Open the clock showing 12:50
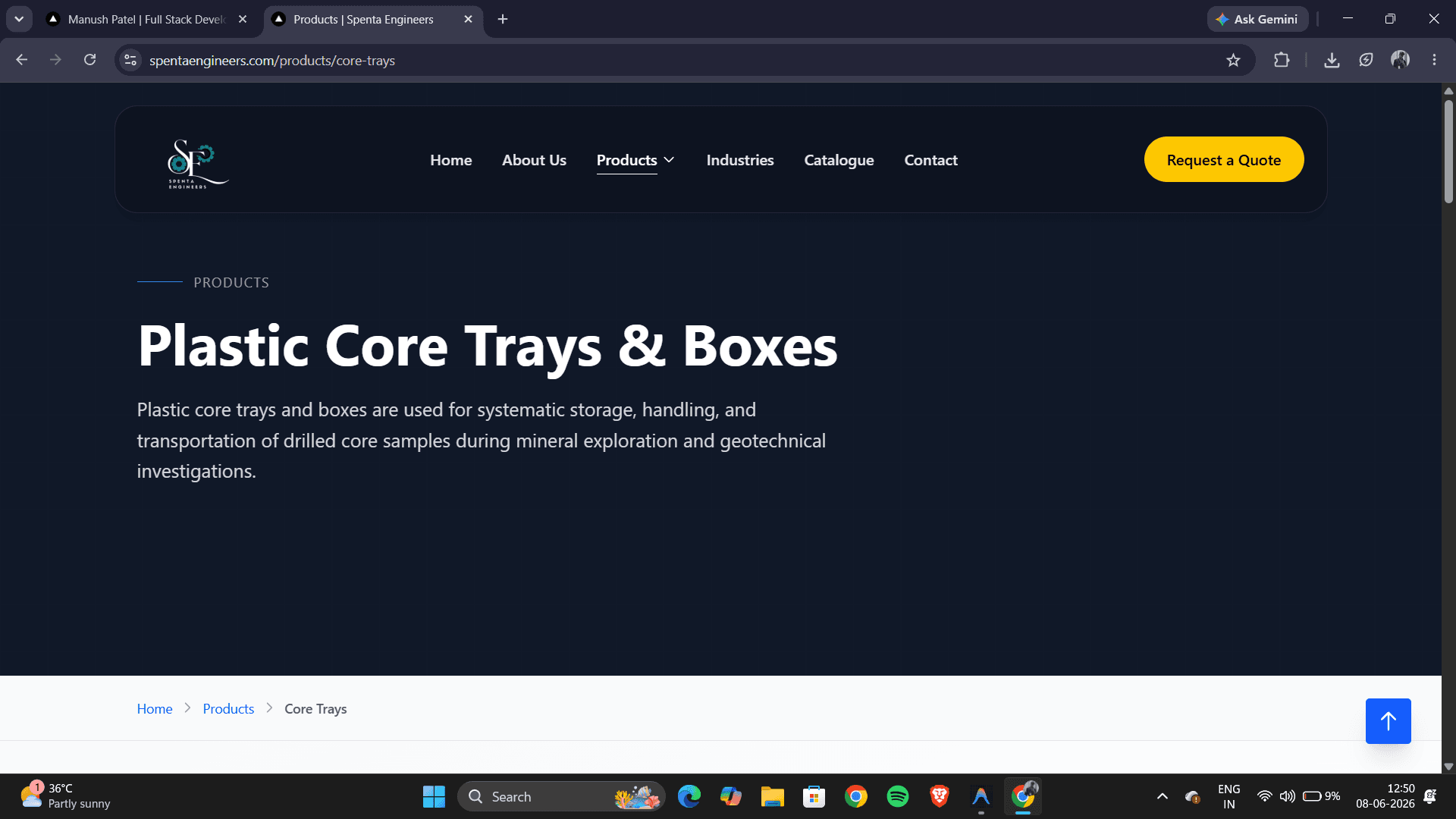1456x819 pixels. tap(1385, 796)
